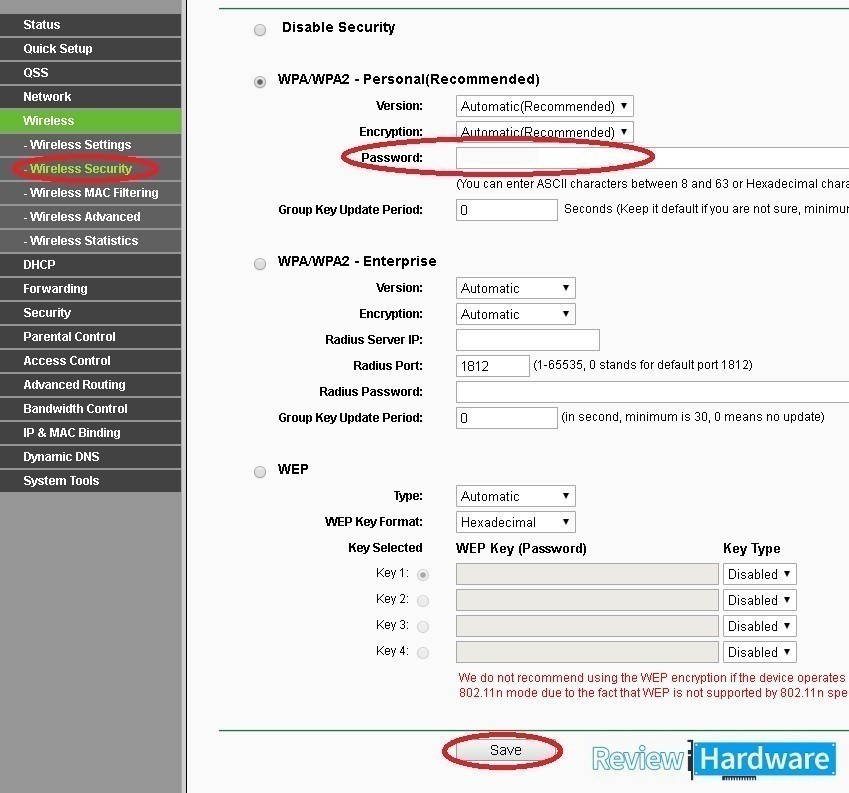Screen dimensions: 849x793
Task: Open the Personal Encryption dropdown
Action: [545, 132]
